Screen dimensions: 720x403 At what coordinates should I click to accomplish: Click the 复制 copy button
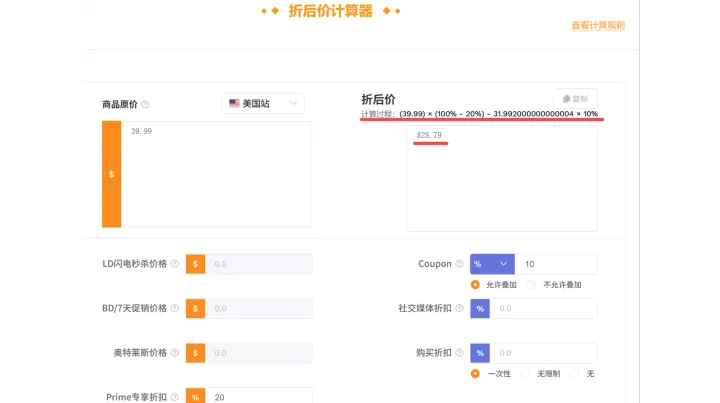[x=575, y=99]
